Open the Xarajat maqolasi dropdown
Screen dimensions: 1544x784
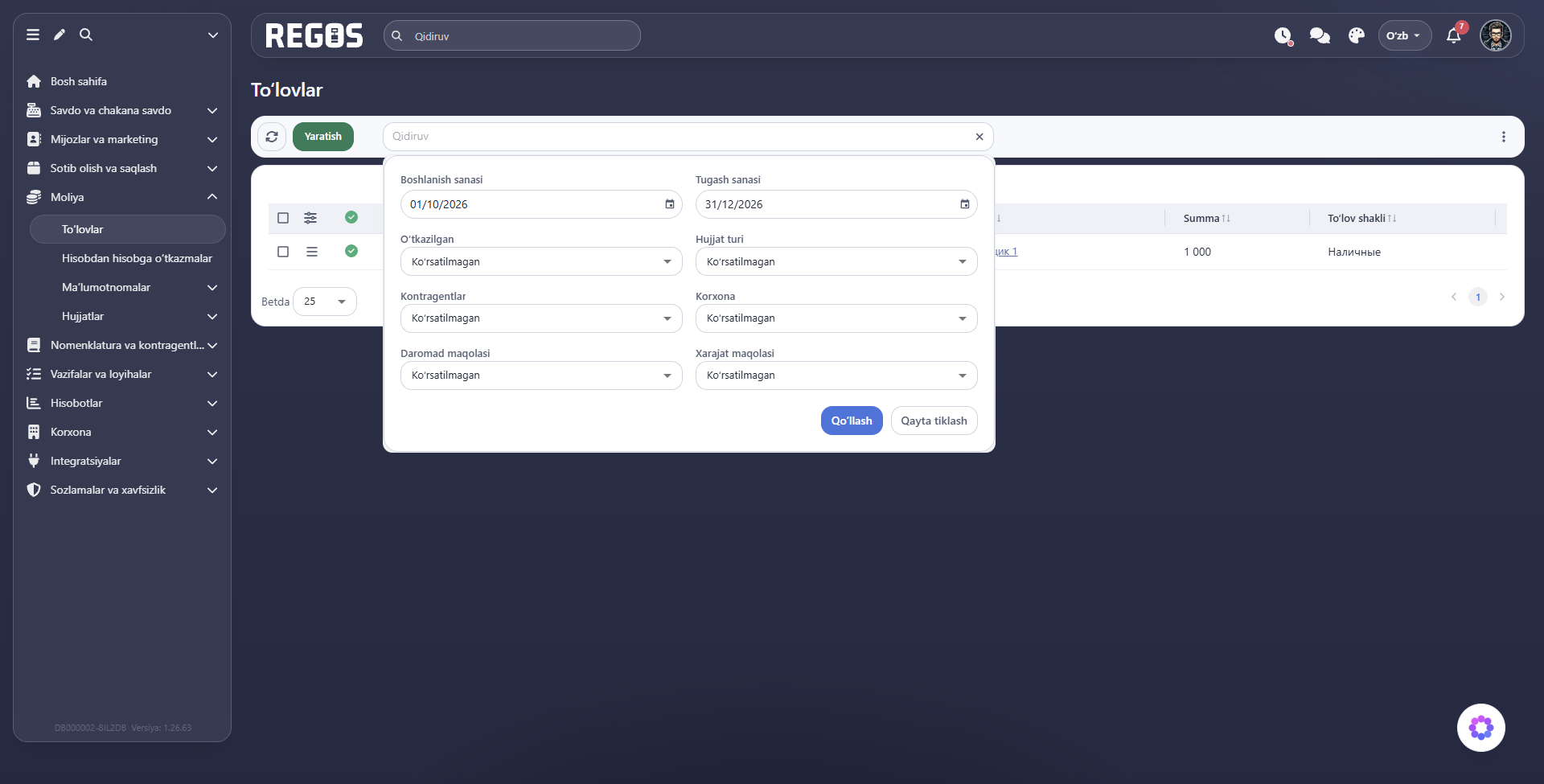[836, 376]
